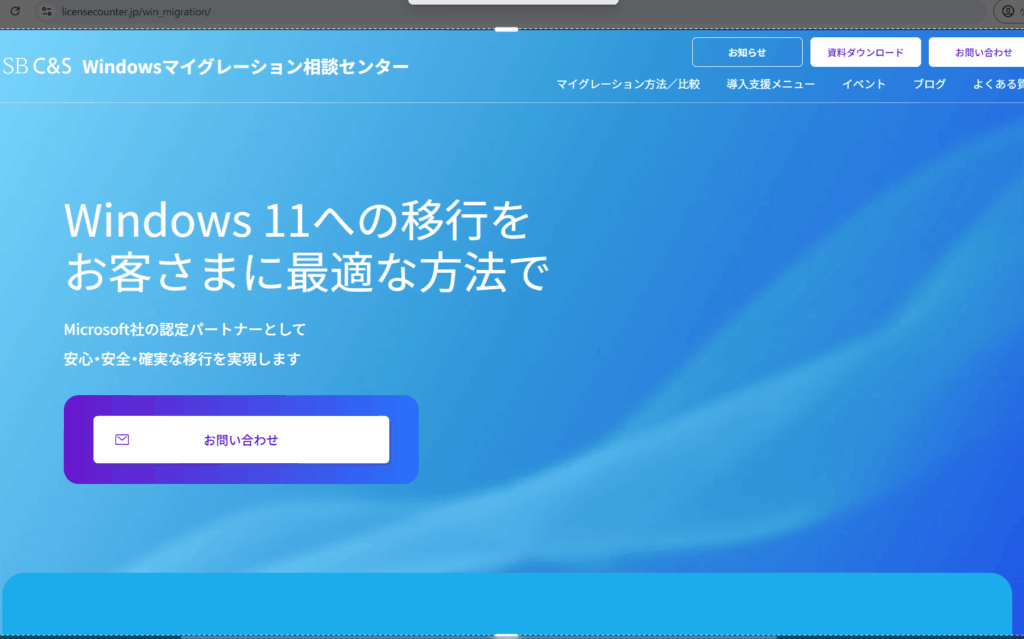Open the 導入支援メニュー nav item

click(770, 84)
